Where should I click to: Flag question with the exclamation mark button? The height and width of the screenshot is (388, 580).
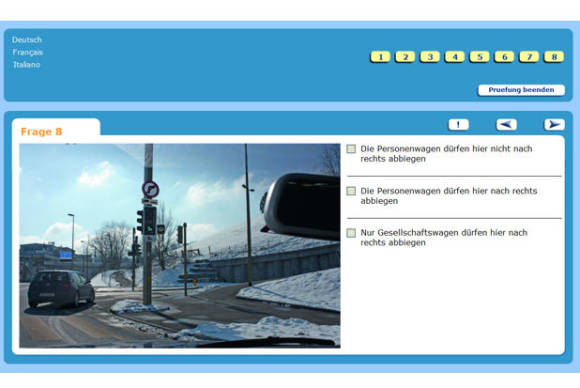pos(458,125)
